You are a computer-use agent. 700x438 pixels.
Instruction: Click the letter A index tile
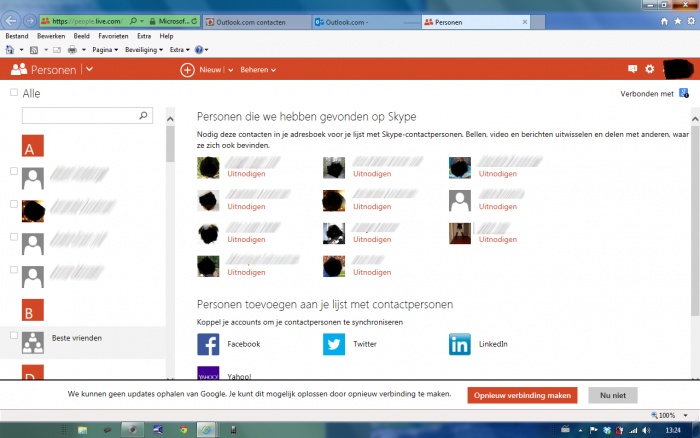(x=33, y=146)
